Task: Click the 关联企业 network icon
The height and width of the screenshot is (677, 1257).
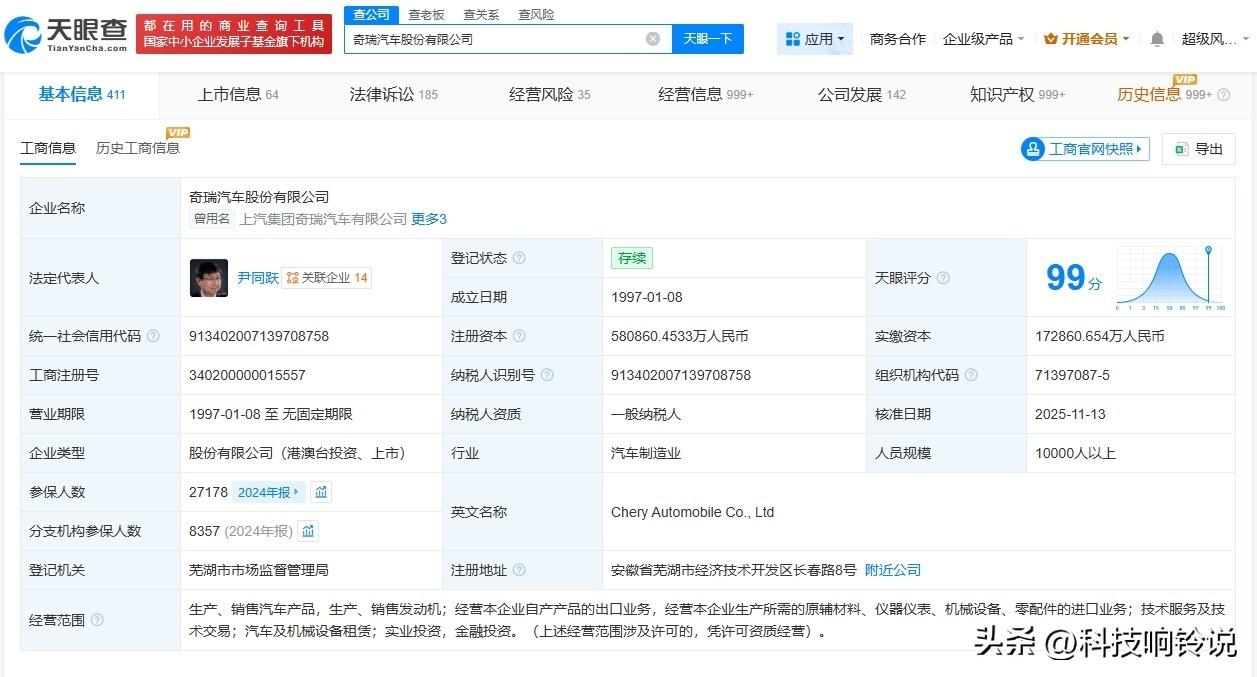Action: (x=293, y=278)
